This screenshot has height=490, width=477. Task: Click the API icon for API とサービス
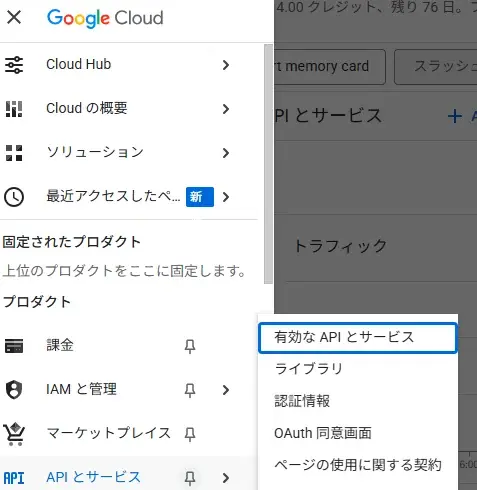(x=14, y=478)
